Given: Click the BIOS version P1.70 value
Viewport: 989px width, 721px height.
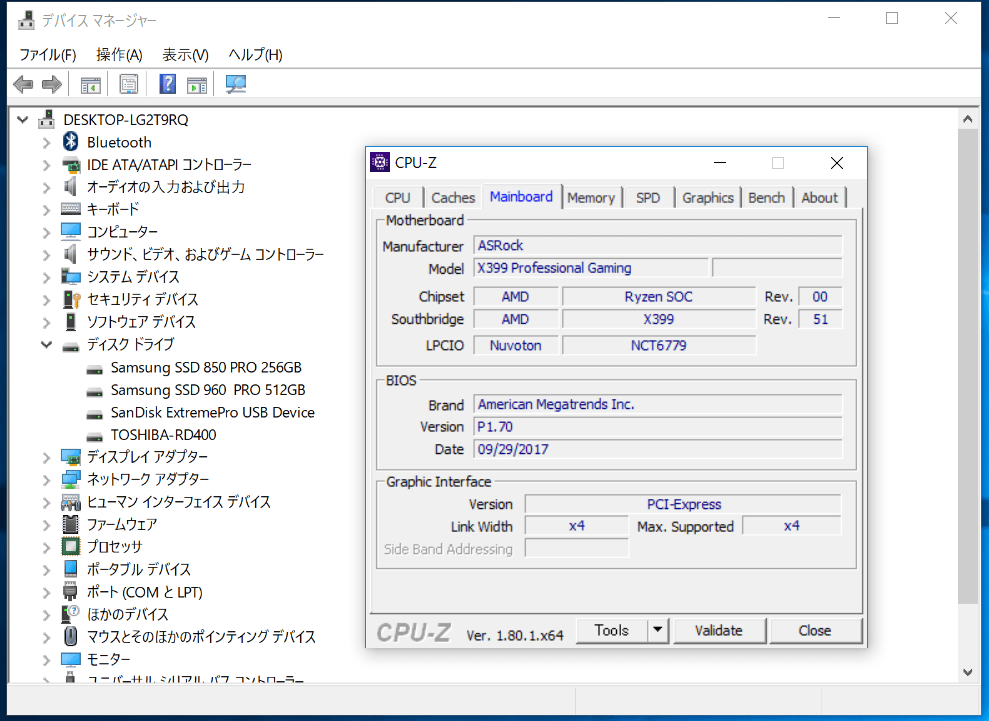Looking at the screenshot, I should (x=658, y=427).
